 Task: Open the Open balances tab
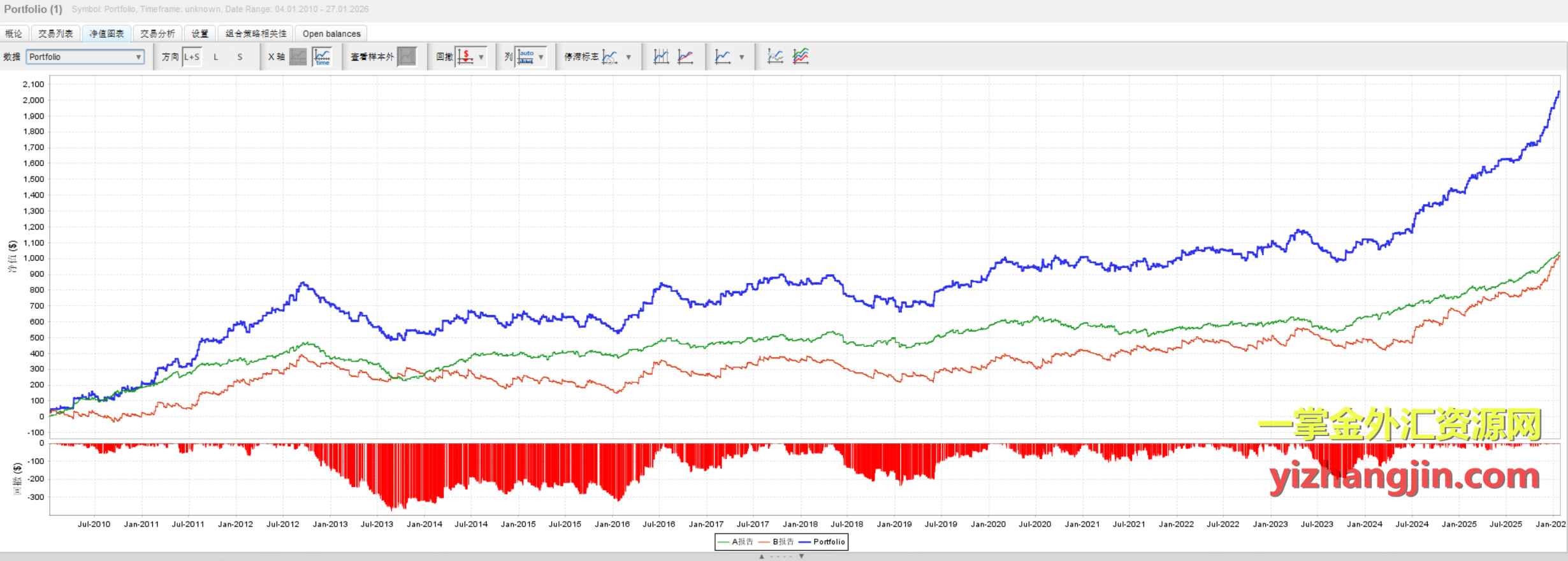[331, 34]
